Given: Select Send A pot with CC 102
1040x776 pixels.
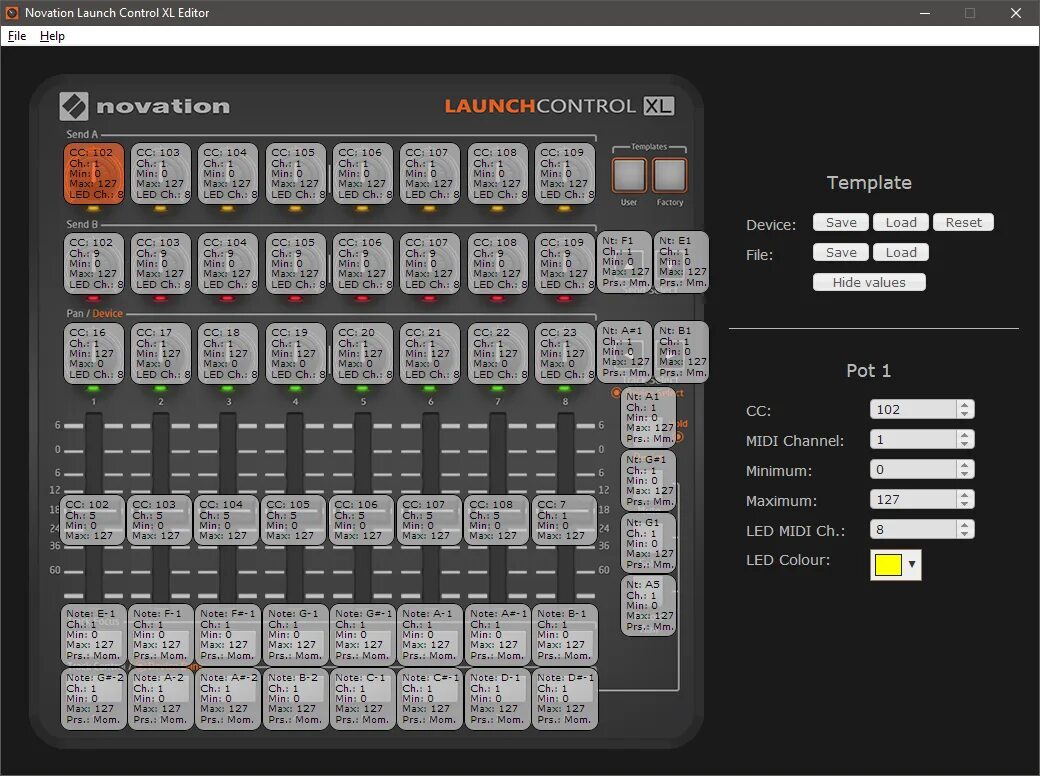Looking at the screenshot, I should (x=94, y=173).
